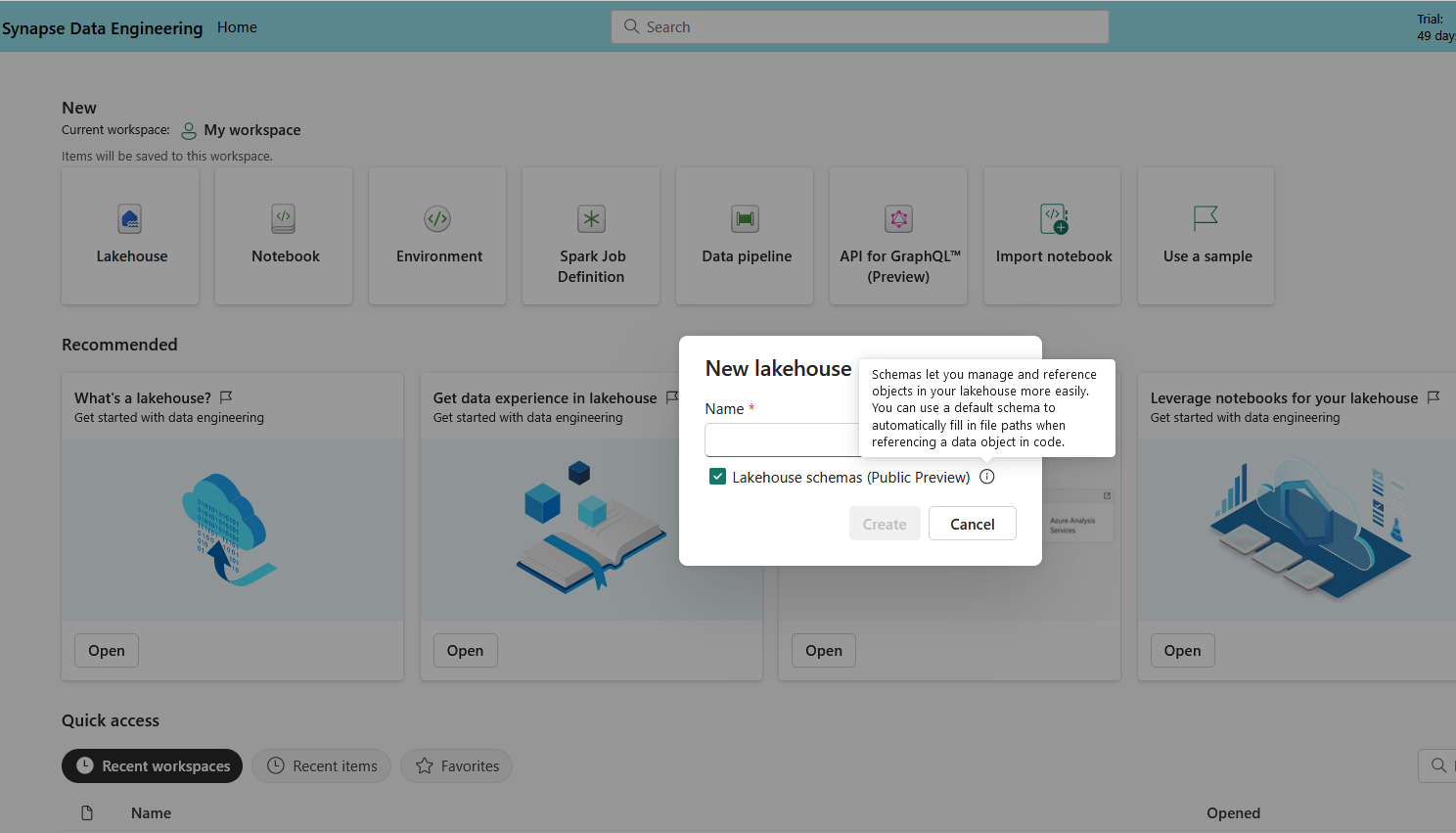Select the Spark Job Definition icon

(x=591, y=218)
